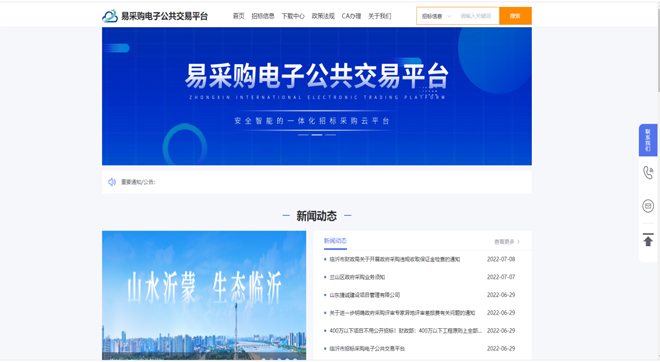Click the date 2022-07-07
This screenshot has width=660, height=362.
(501, 277)
